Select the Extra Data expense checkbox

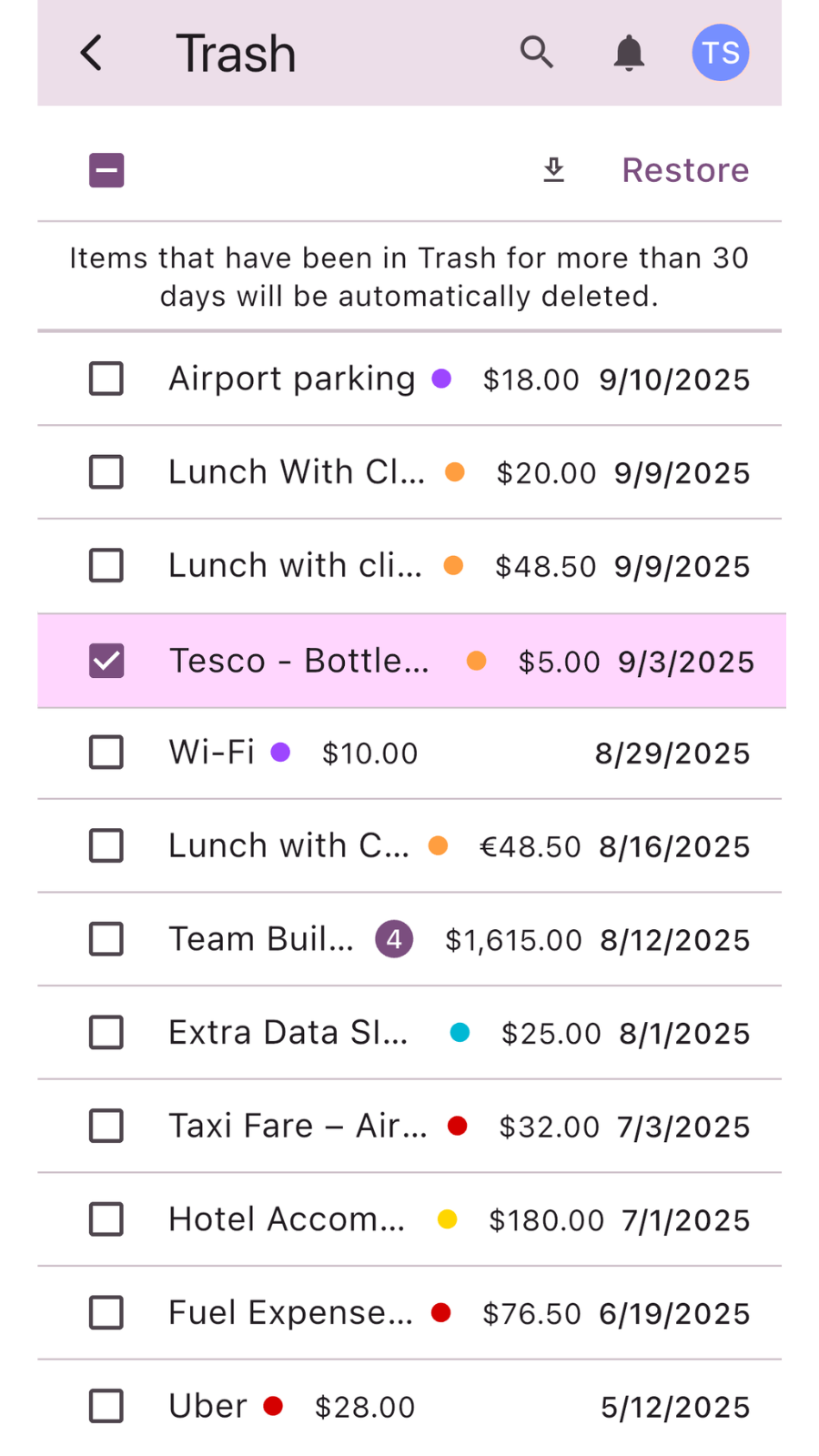point(106,1033)
